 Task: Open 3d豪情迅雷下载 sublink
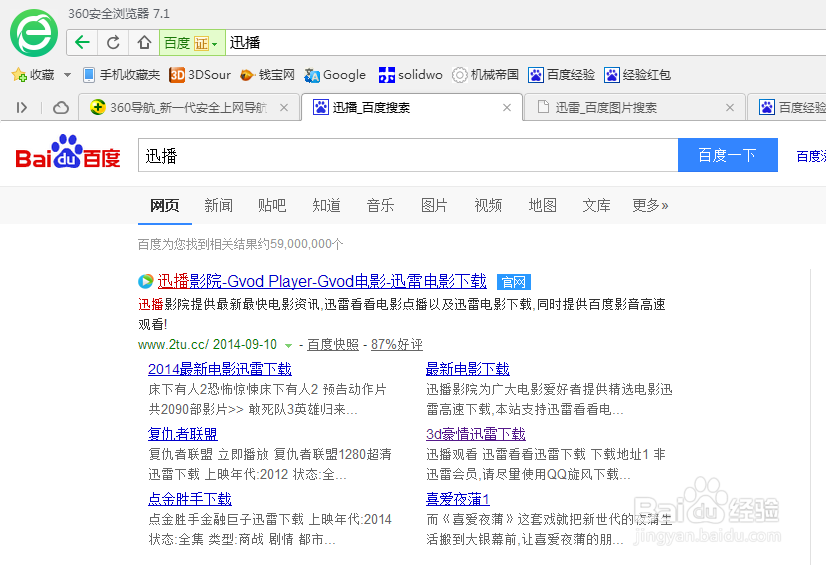coord(476,434)
